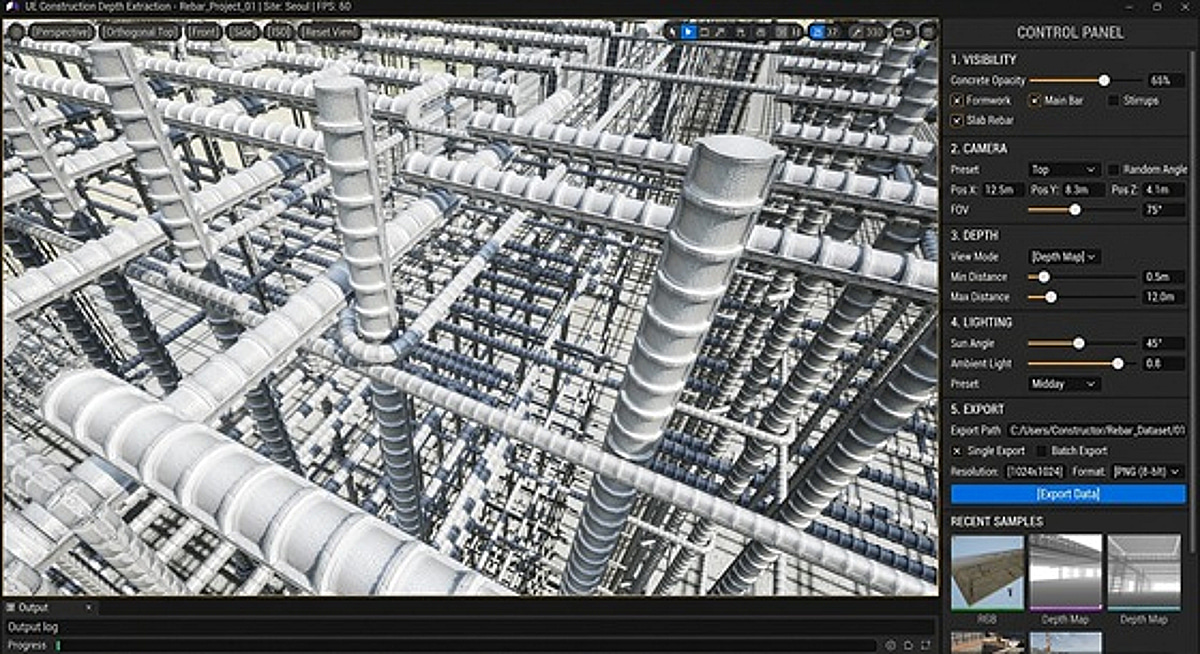1200x654 pixels.
Task: Enable the Stirrups checkbox
Action: pos(1113,100)
